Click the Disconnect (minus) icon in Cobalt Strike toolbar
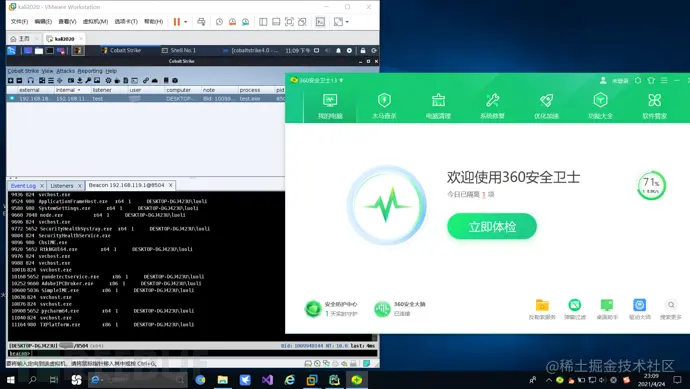Viewport: 690px width, 389px height. [x=19, y=81]
